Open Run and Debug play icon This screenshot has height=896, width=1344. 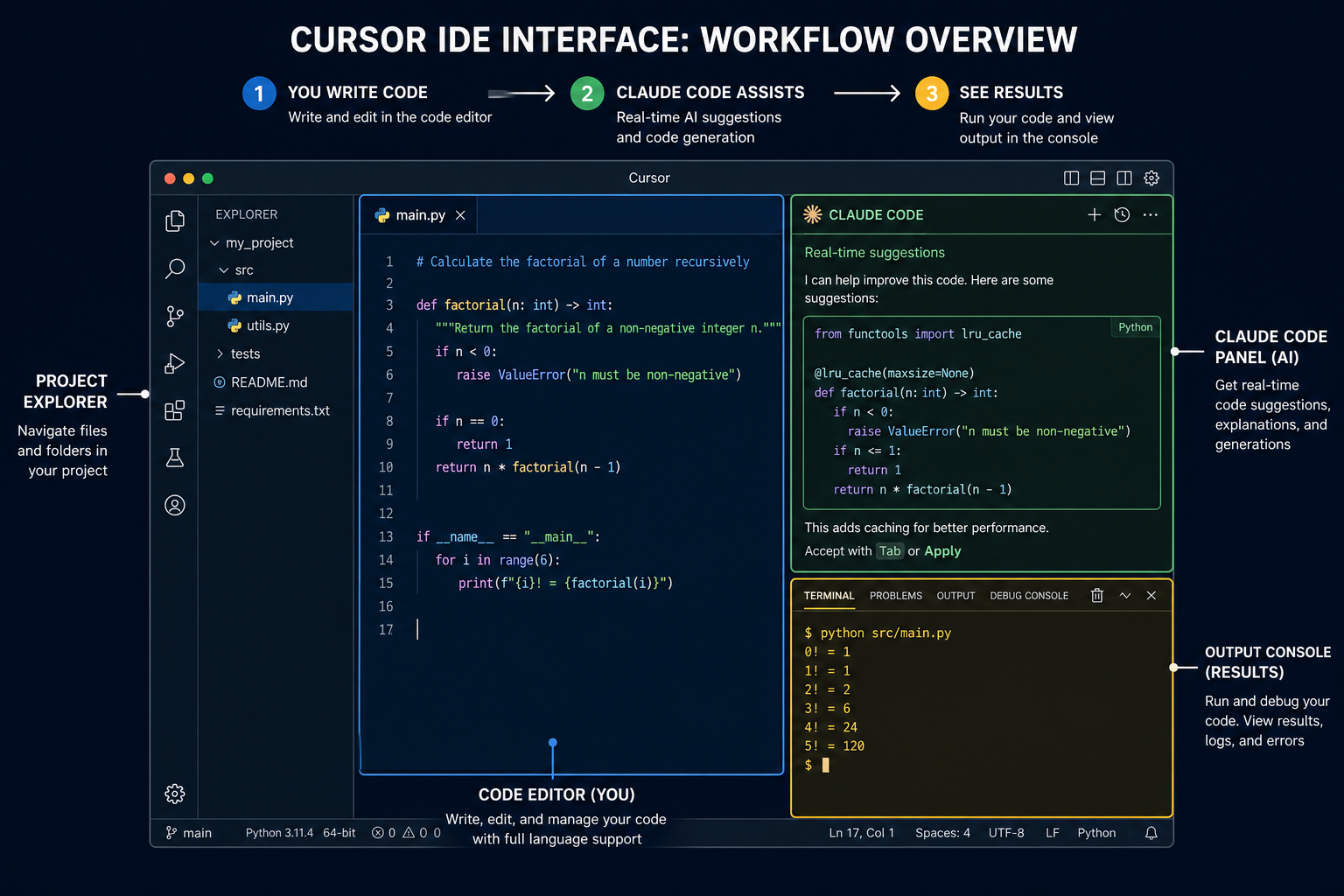coord(175,363)
